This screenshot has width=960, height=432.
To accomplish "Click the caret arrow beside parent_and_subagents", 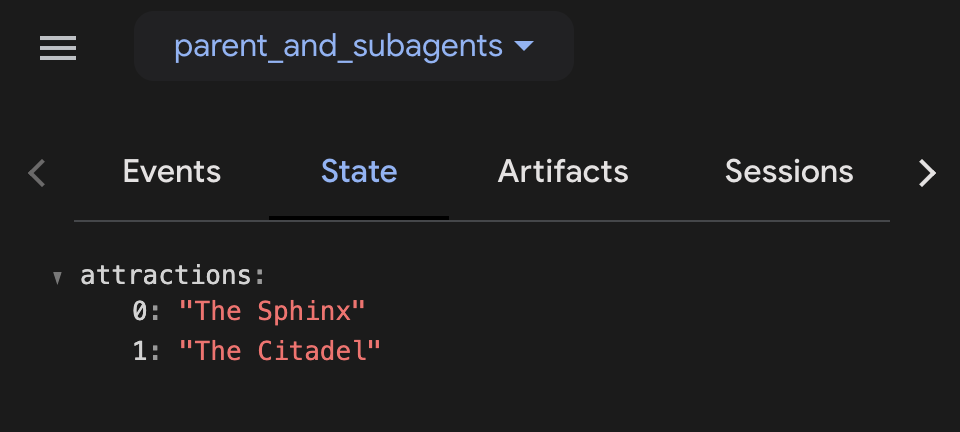I will [x=524, y=46].
